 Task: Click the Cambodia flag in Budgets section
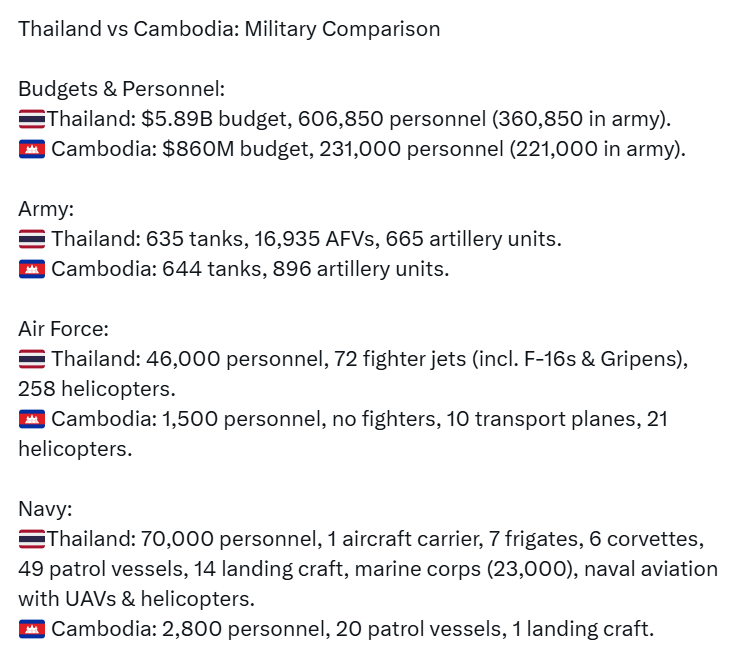[32, 149]
